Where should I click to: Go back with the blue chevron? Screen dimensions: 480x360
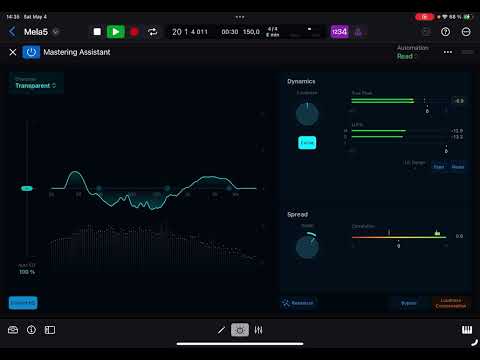pyautogui.click(x=12, y=32)
